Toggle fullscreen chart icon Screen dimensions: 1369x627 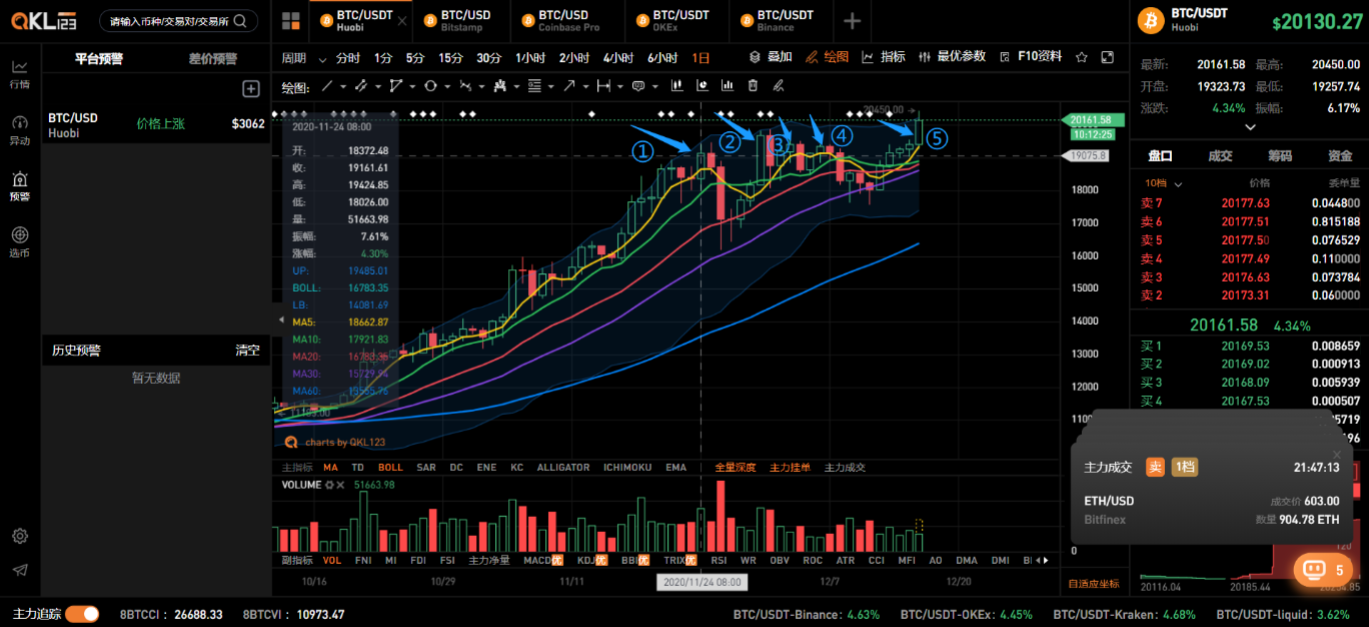[x=1107, y=58]
